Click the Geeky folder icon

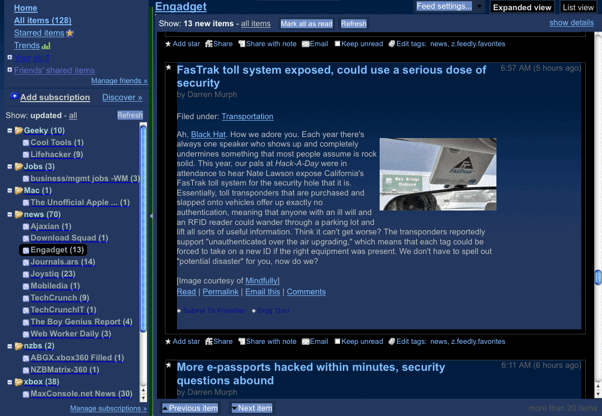pos(19,130)
